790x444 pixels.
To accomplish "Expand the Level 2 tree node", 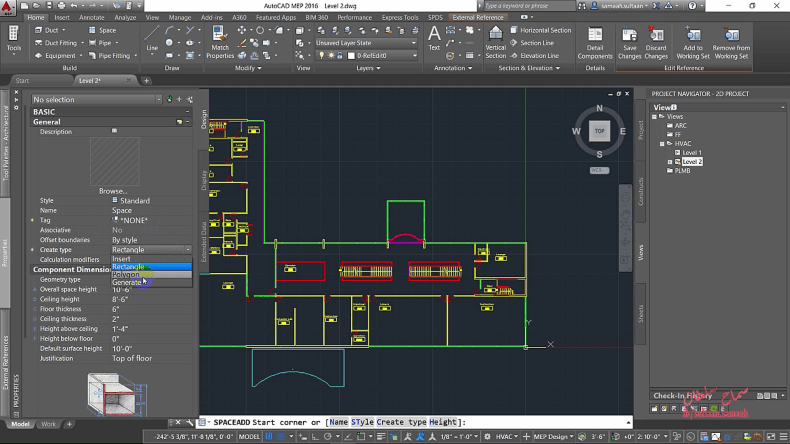I will point(670,162).
